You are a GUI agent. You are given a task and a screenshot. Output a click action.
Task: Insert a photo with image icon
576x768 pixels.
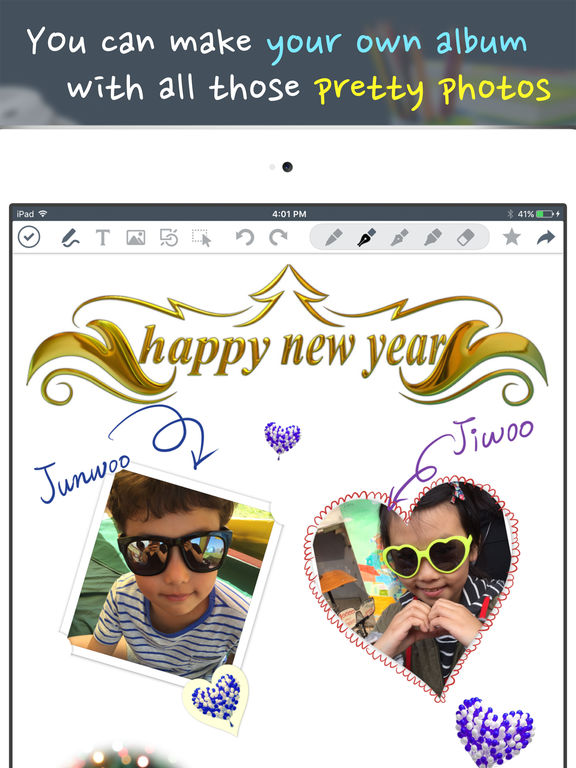pos(136,238)
